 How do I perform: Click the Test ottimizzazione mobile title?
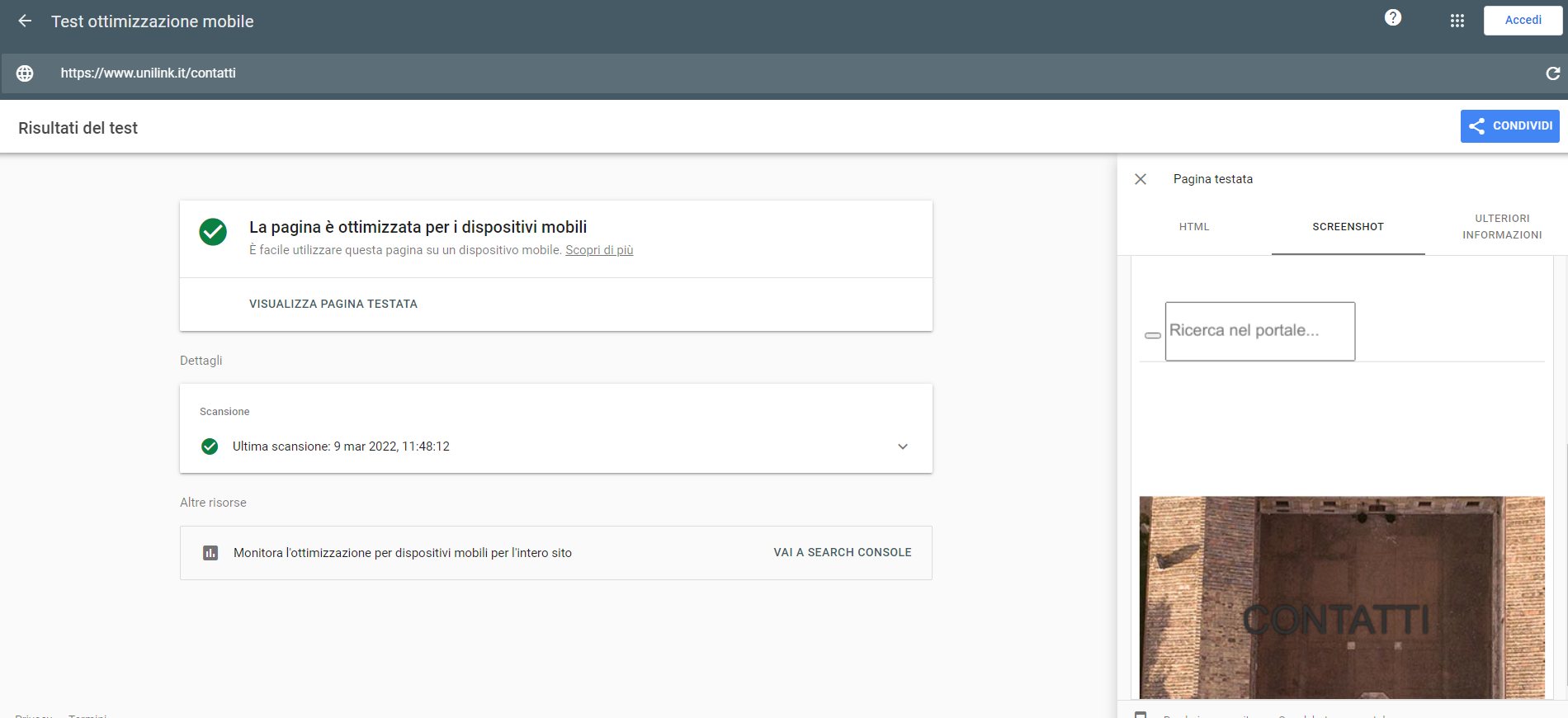point(153,21)
